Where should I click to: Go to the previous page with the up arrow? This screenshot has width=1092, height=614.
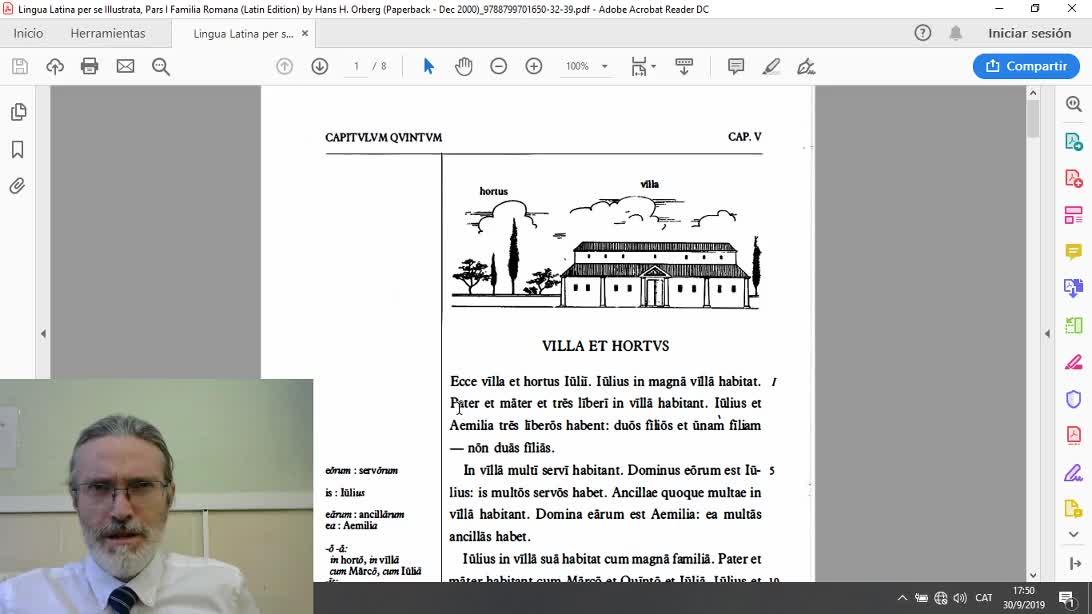pyautogui.click(x=284, y=66)
